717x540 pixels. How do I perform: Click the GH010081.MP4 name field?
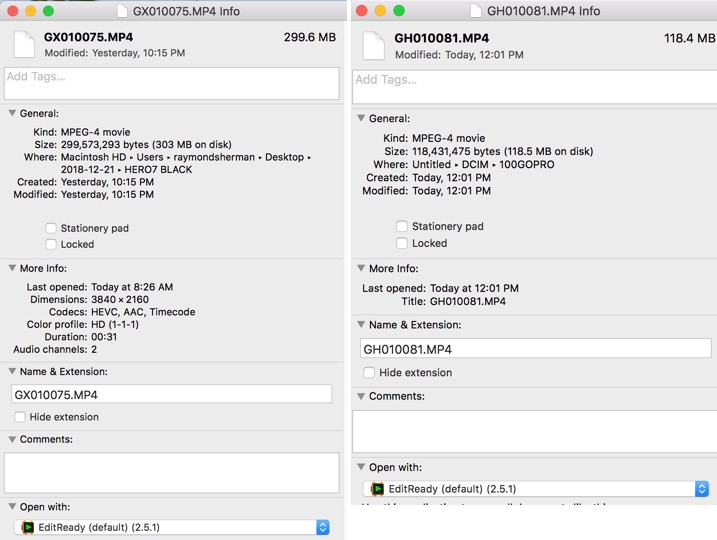(x=535, y=349)
